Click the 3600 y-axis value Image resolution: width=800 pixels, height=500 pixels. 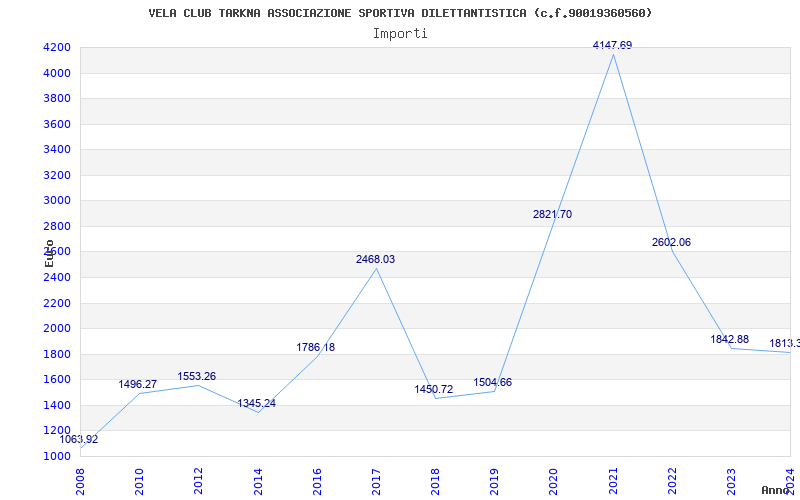point(58,124)
